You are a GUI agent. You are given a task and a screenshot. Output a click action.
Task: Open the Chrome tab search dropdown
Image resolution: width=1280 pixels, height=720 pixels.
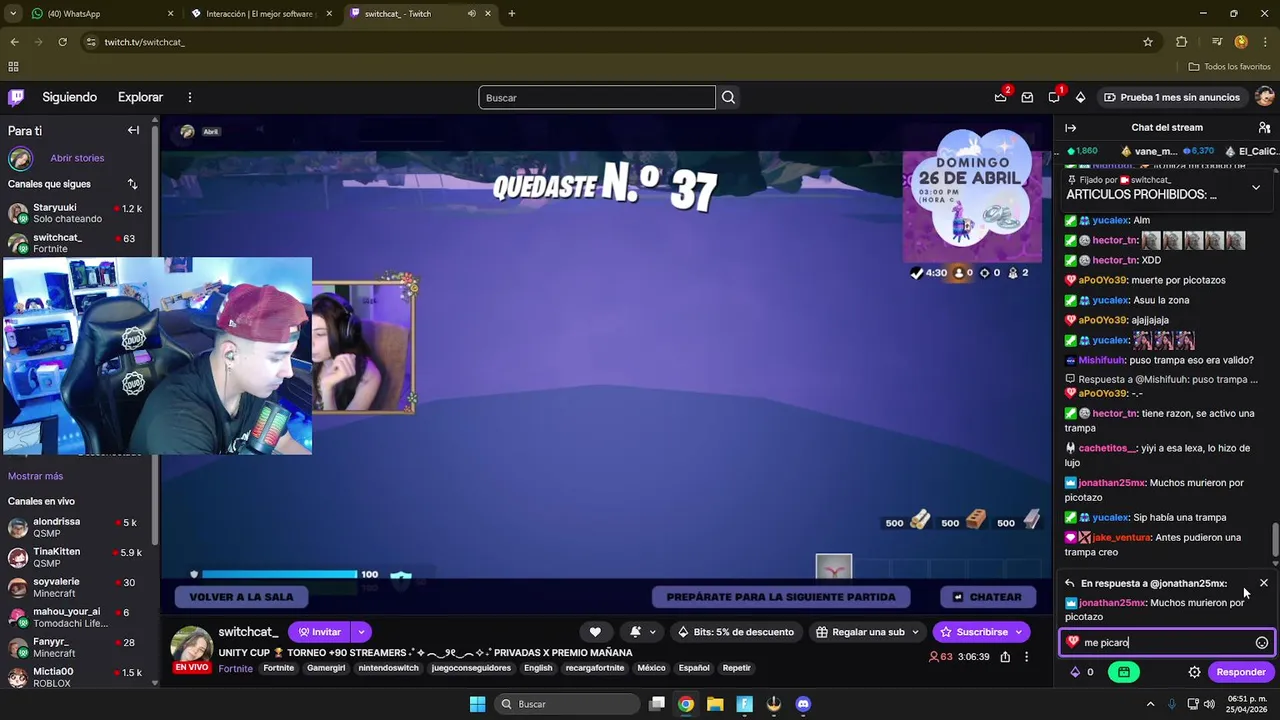pos(13,14)
